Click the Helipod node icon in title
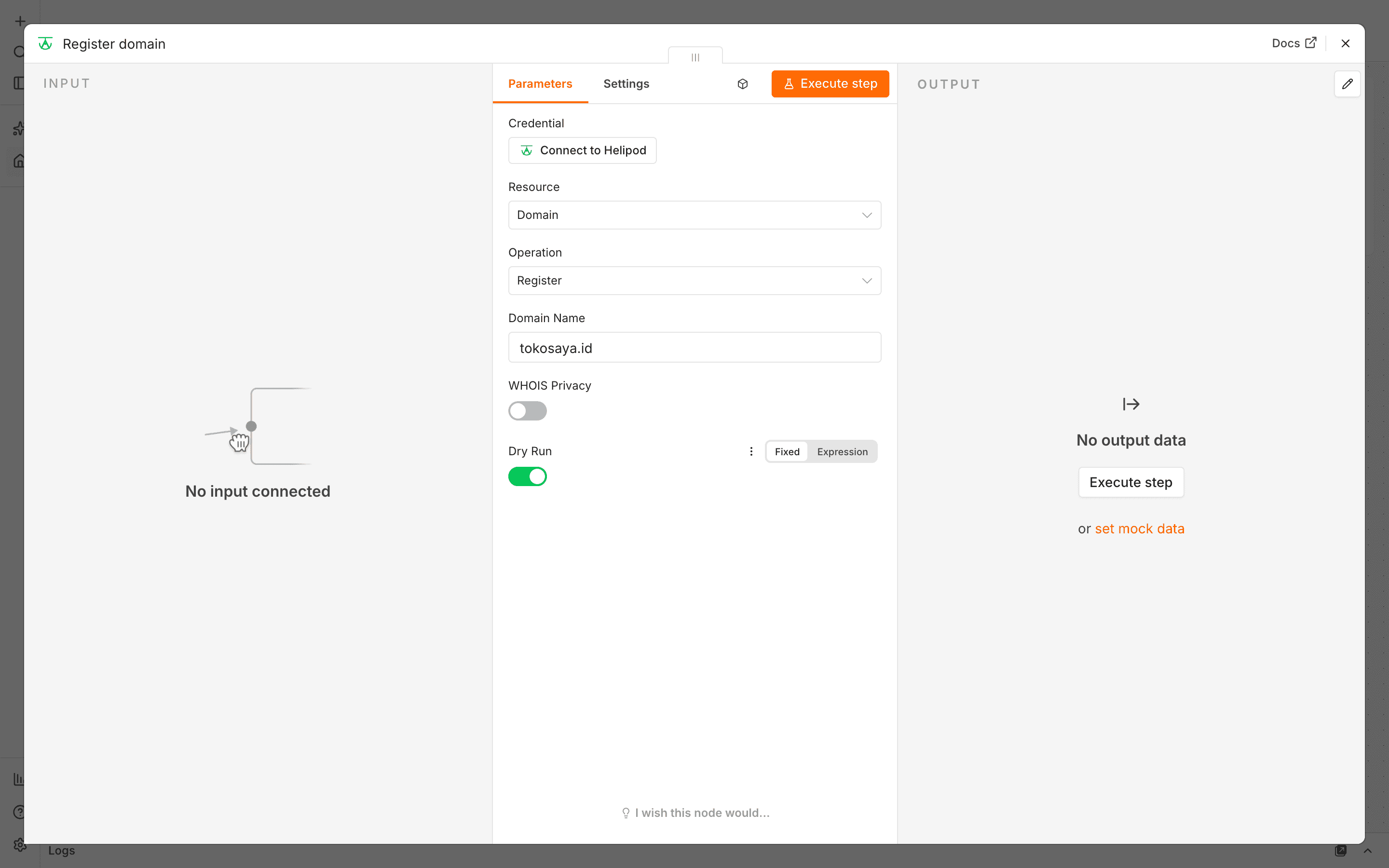1389x868 pixels. pos(45,43)
